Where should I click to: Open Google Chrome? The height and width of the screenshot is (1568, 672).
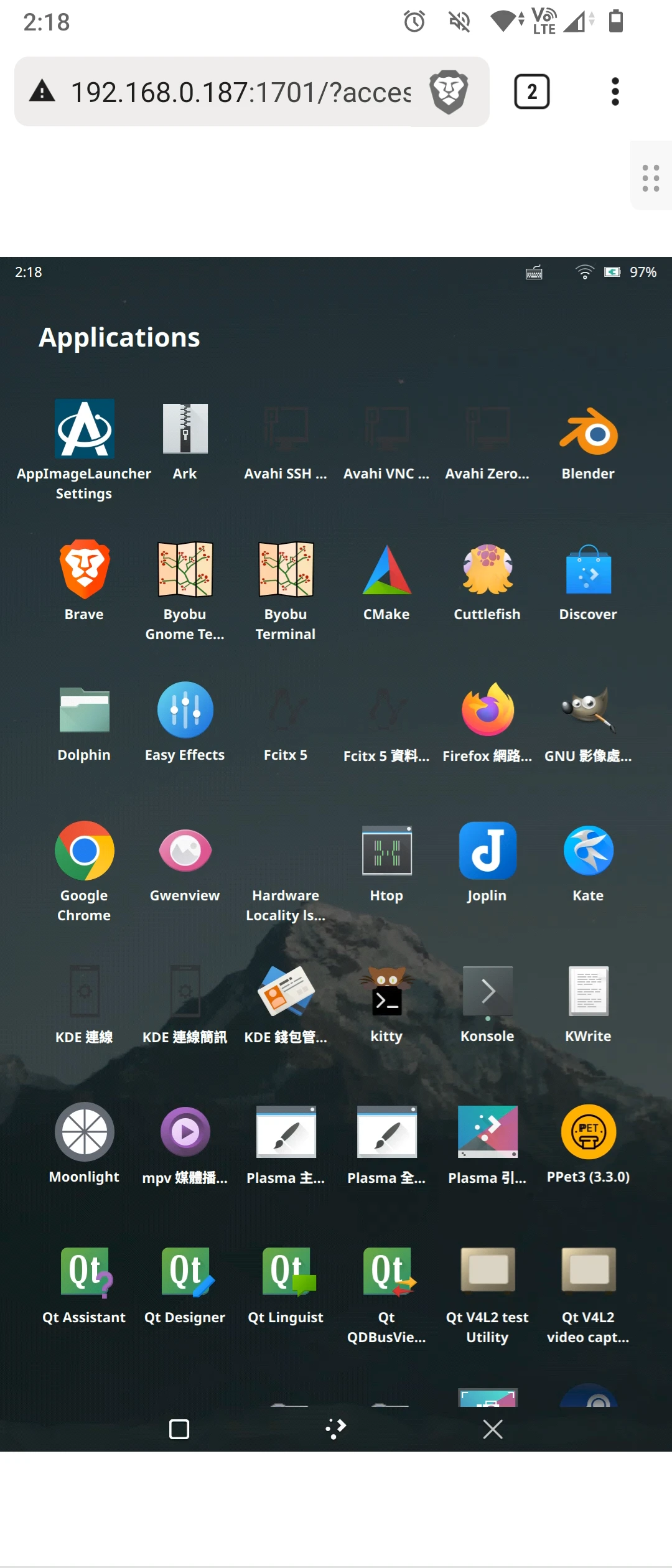[84, 872]
